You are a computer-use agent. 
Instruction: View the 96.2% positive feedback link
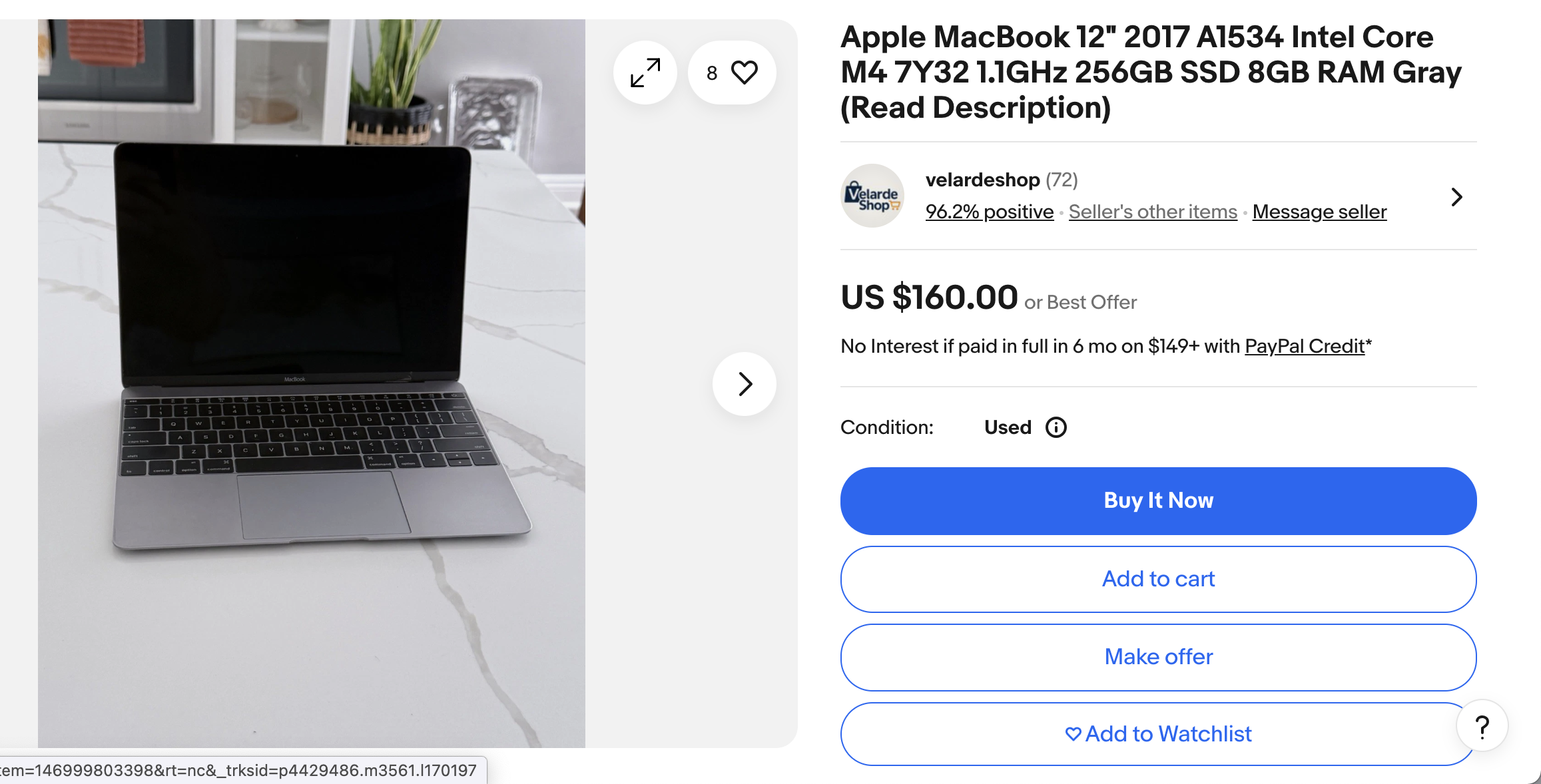pyautogui.click(x=989, y=212)
